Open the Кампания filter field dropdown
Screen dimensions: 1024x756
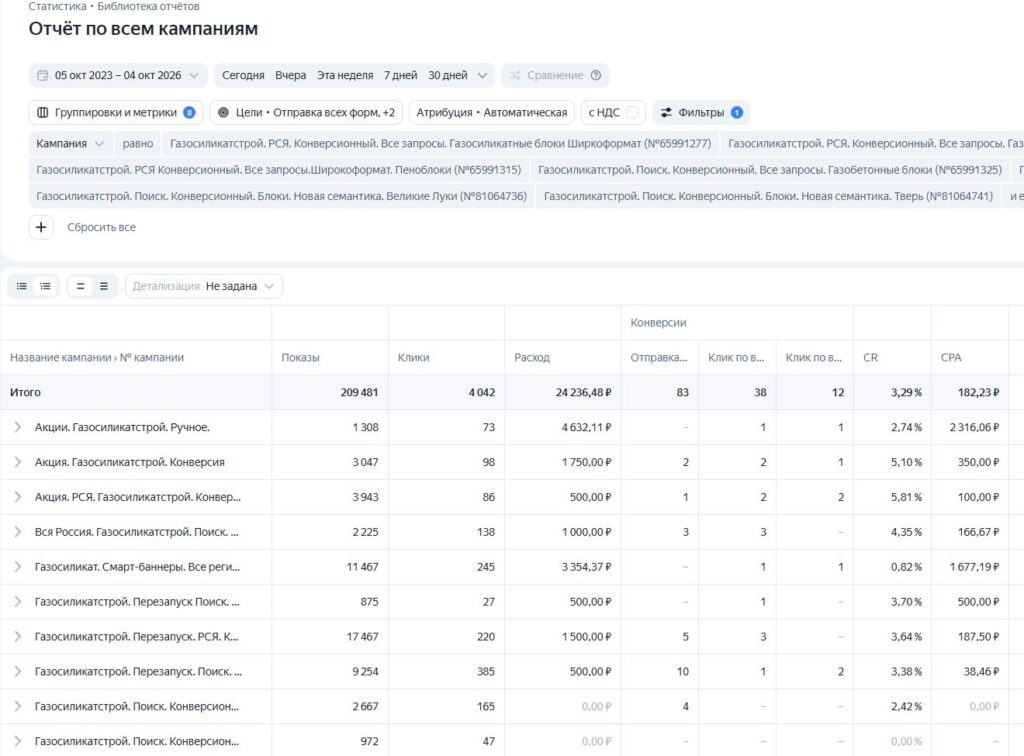70,144
